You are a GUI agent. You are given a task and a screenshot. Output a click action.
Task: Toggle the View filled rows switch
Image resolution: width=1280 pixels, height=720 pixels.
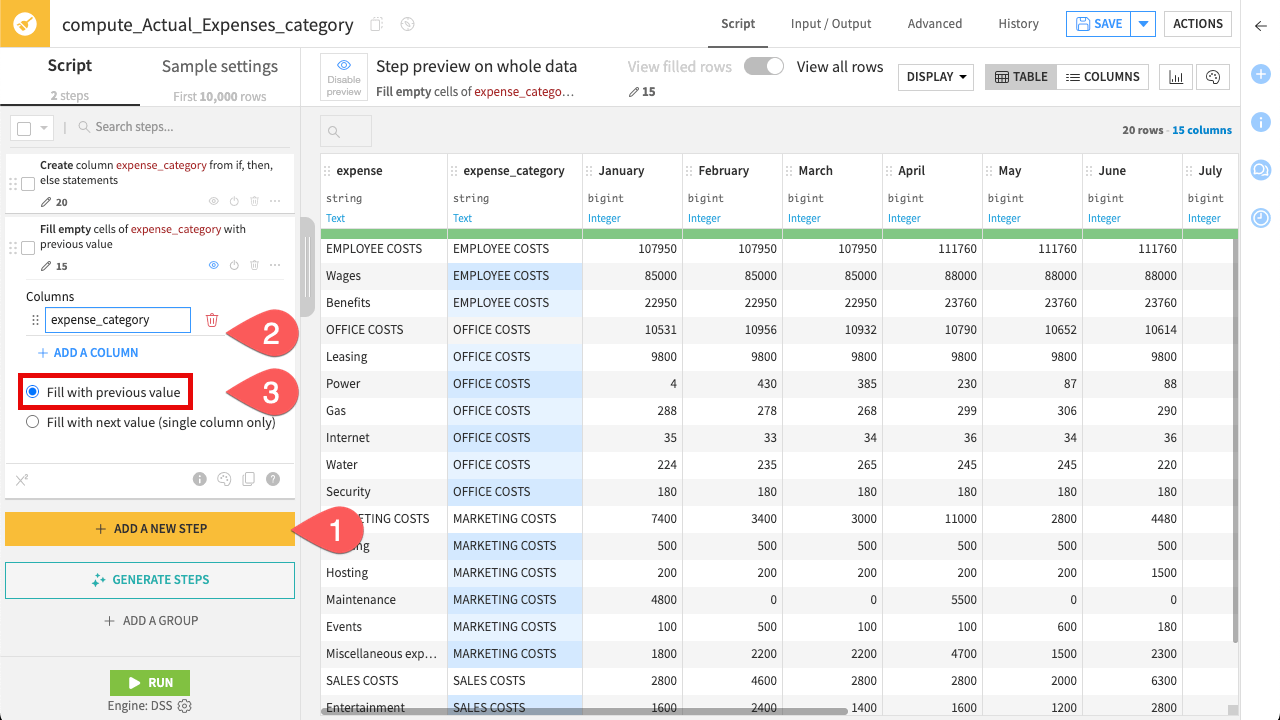(763, 66)
